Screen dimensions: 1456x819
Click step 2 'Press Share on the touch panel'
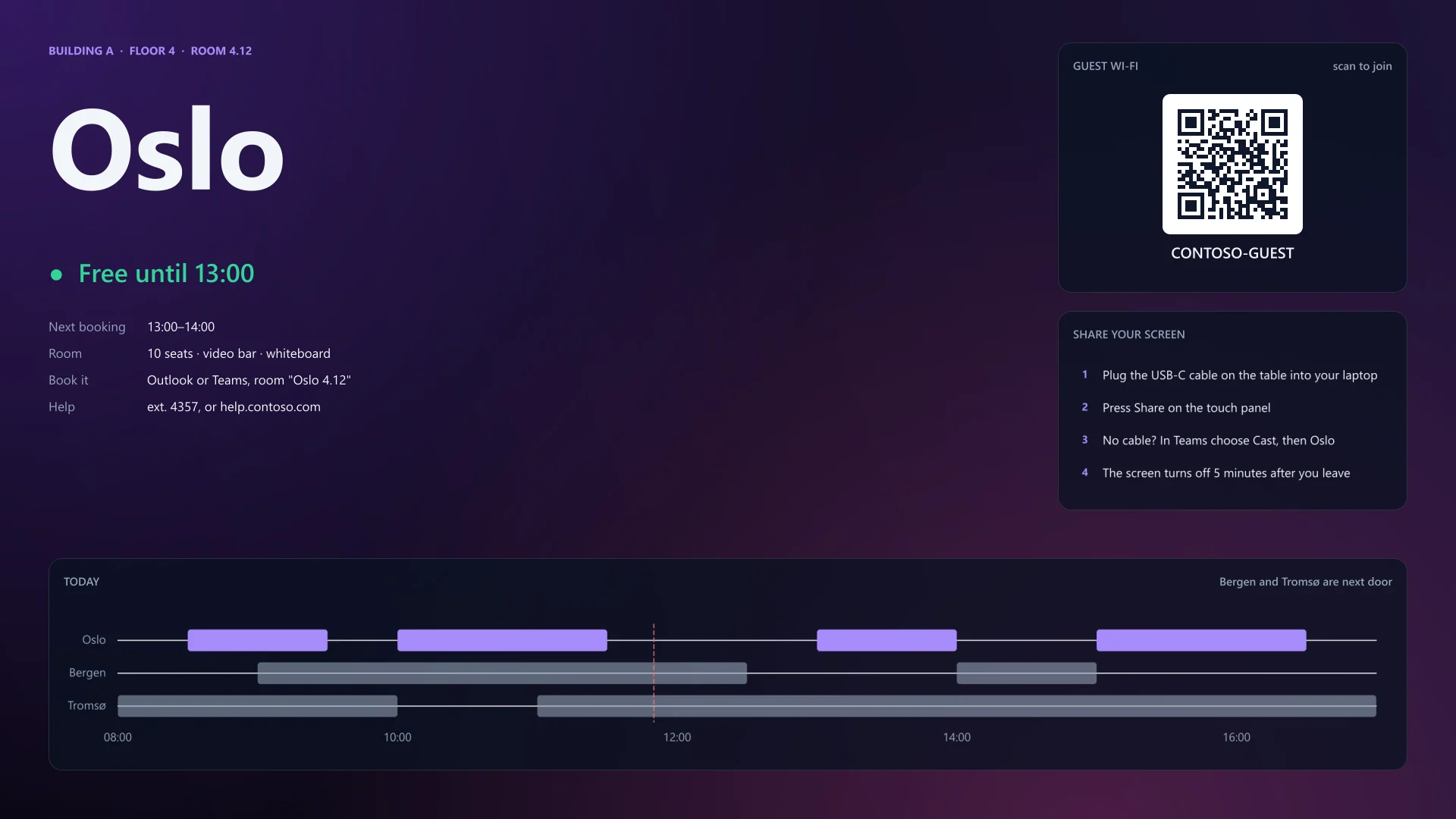click(x=1186, y=408)
